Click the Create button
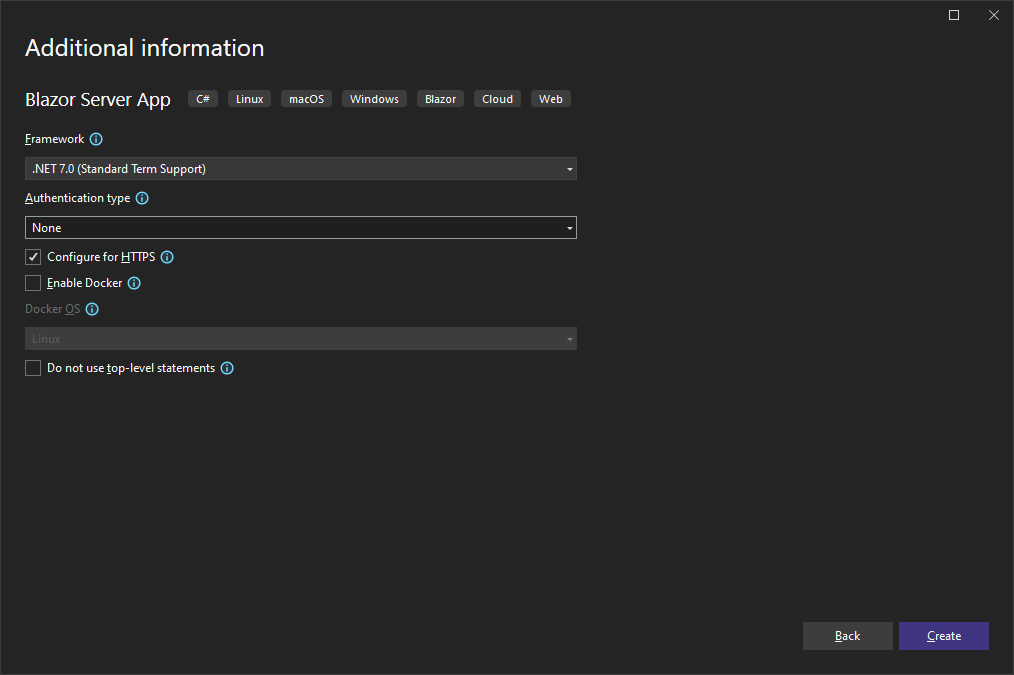Screen dimensions: 1014x675 coord(944,636)
